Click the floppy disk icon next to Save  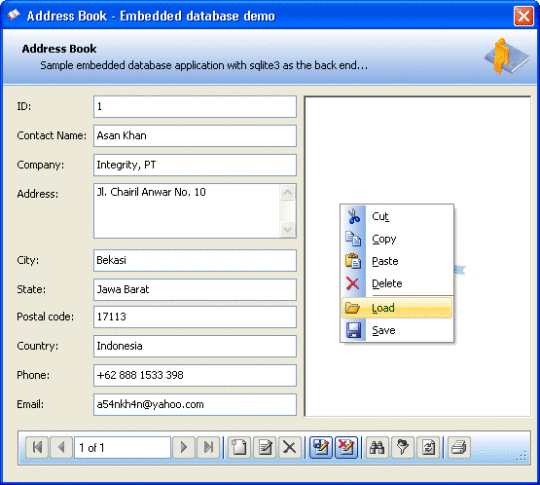point(353,330)
